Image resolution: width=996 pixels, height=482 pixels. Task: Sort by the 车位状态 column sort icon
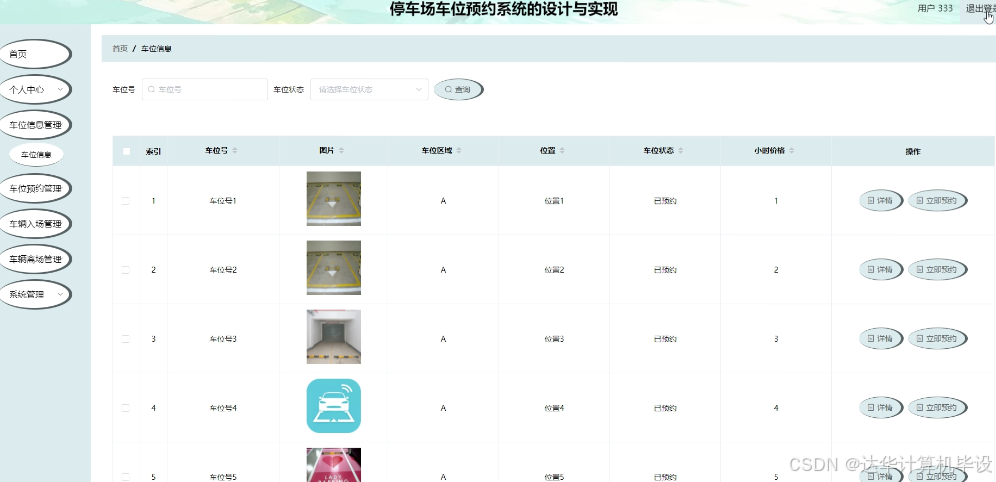pyautogui.click(x=681, y=151)
